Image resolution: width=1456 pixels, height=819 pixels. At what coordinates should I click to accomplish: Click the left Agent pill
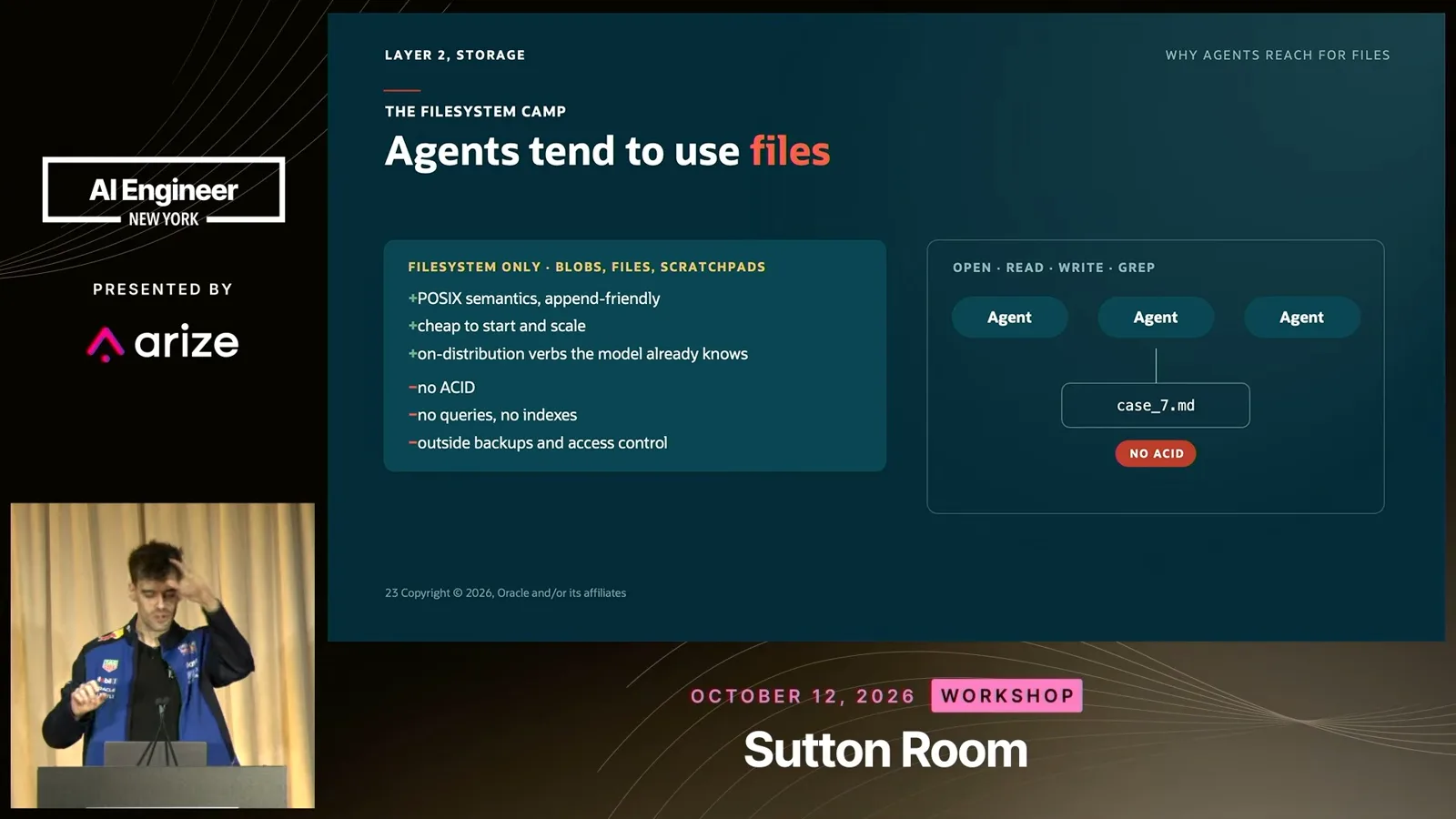(1009, 318)
